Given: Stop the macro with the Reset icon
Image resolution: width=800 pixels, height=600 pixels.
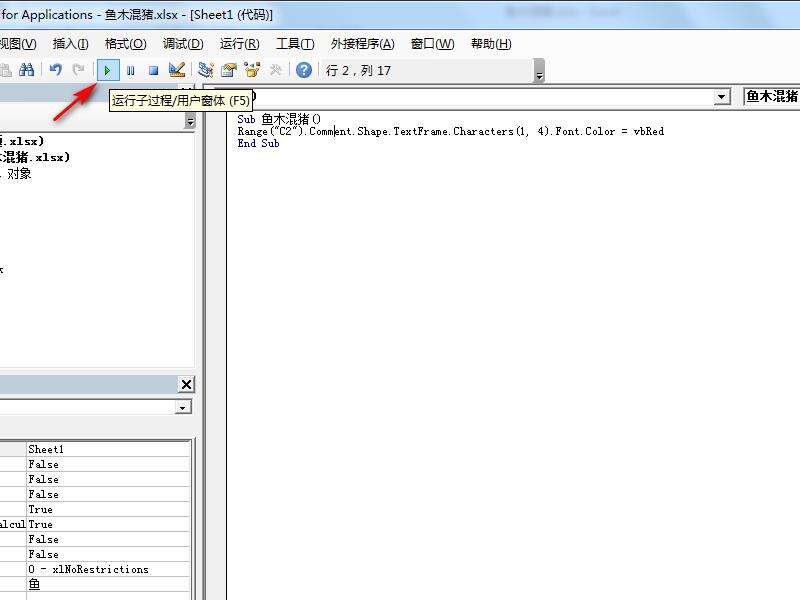Looking at the screenshot, I should 153,70.
